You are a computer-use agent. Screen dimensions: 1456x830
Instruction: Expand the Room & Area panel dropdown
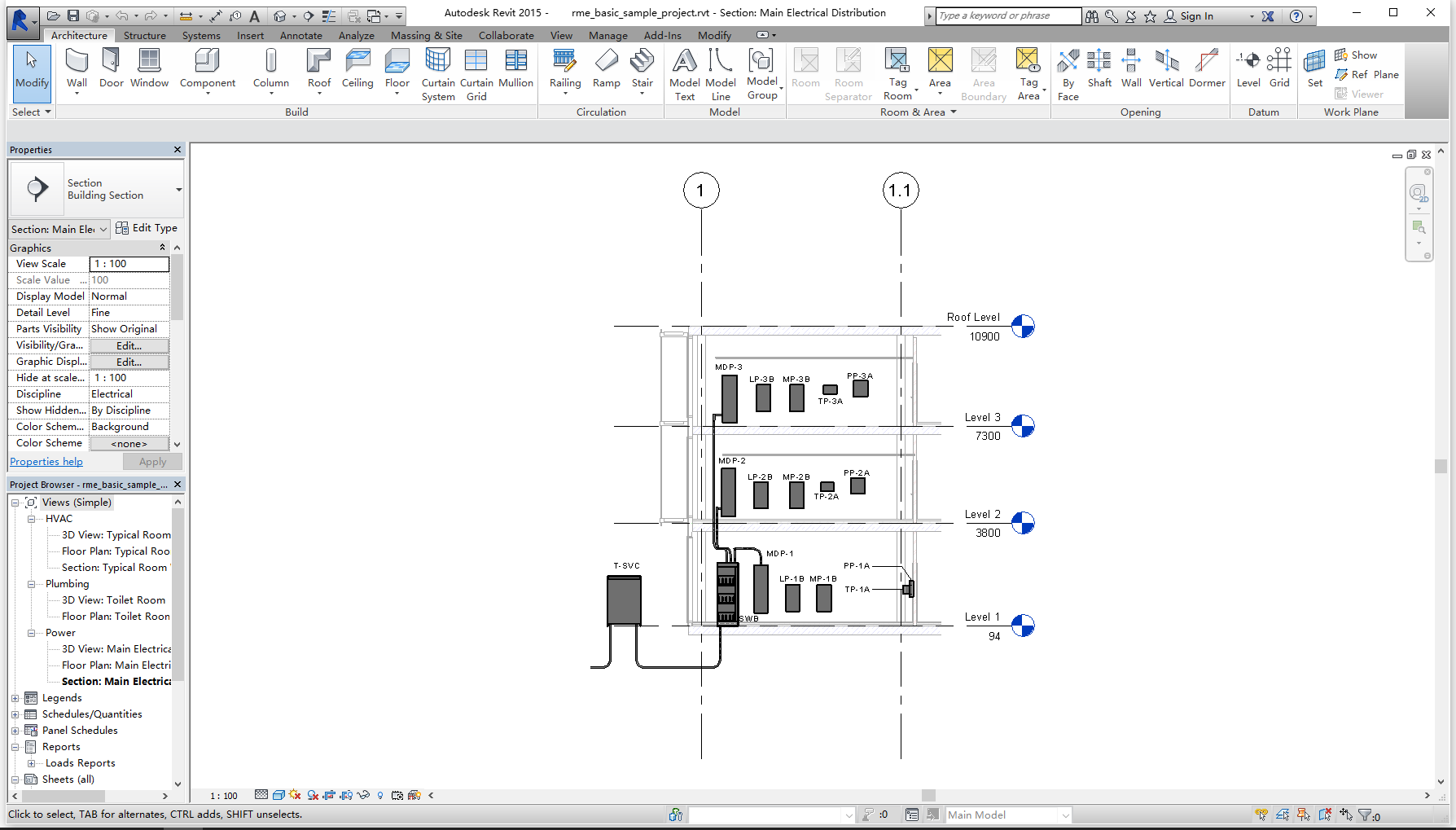coord(918,112)
